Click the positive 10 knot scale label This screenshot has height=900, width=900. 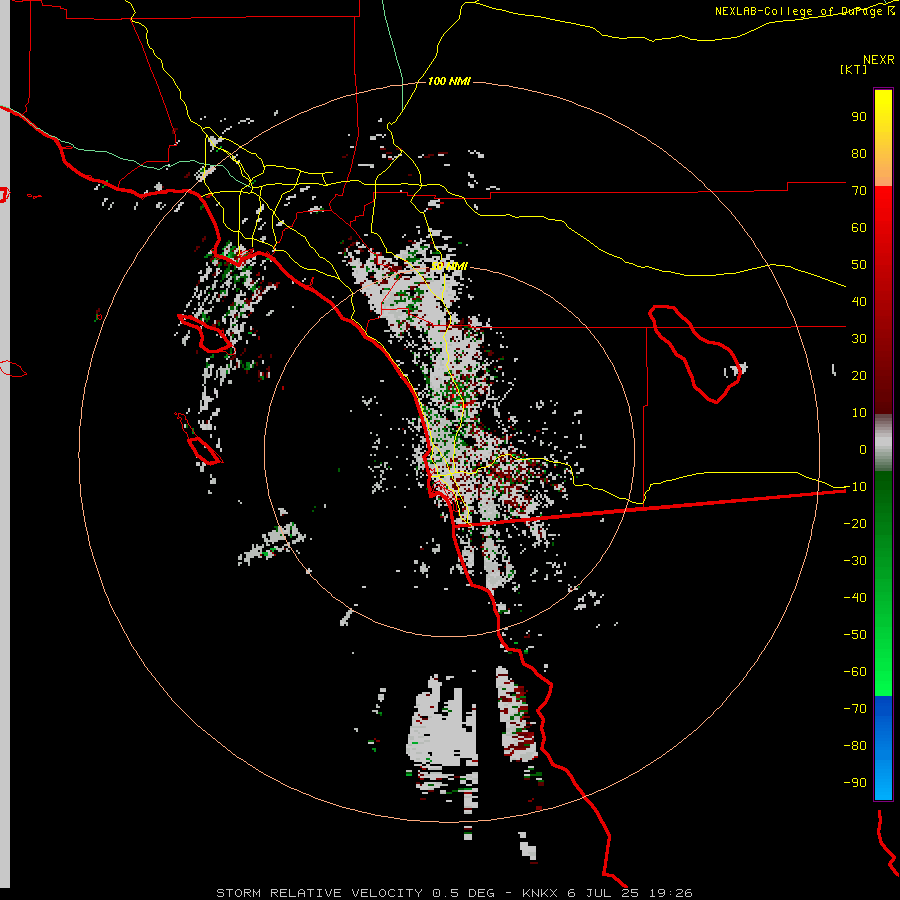859,413
